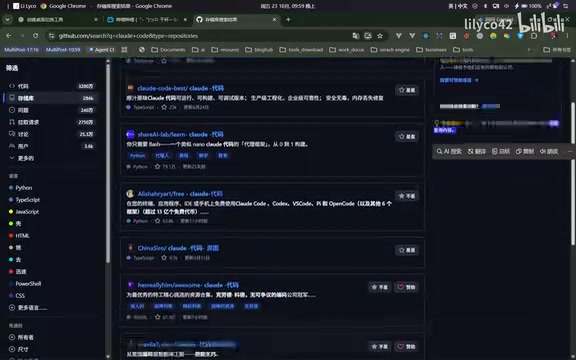The width and height of the screenshot is (576, 360).
Task: Open the MultiPost-17:16 bookmark
Action: click(x=21, y=50)
